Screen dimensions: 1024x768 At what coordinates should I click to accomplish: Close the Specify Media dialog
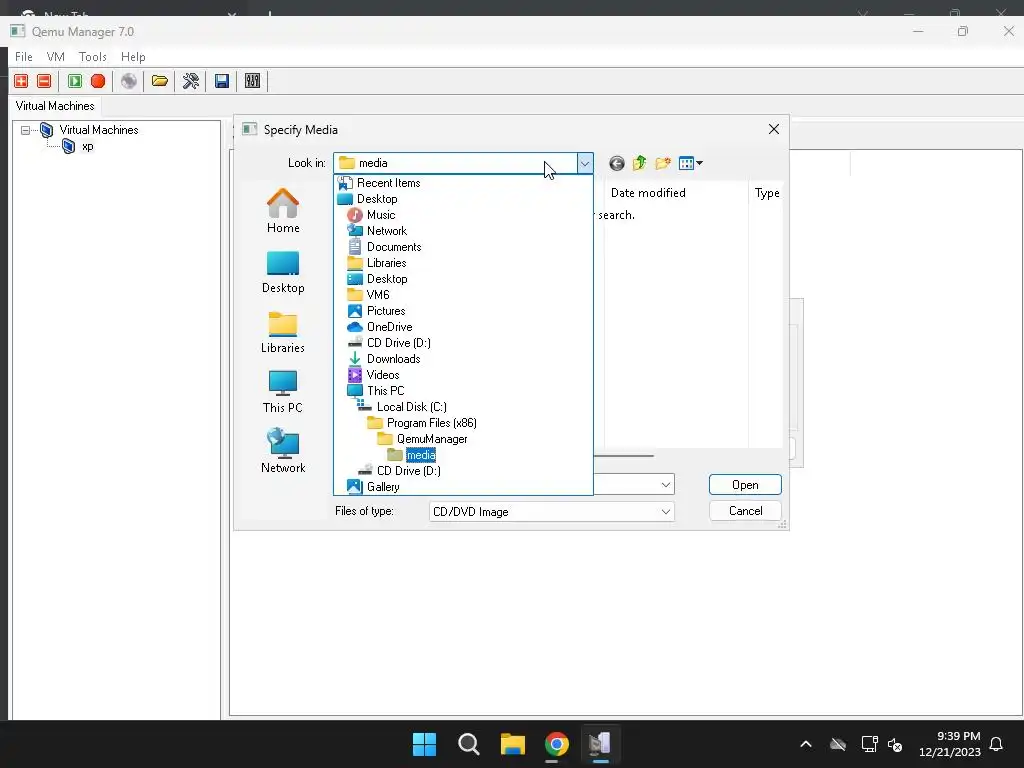(773, 129)
